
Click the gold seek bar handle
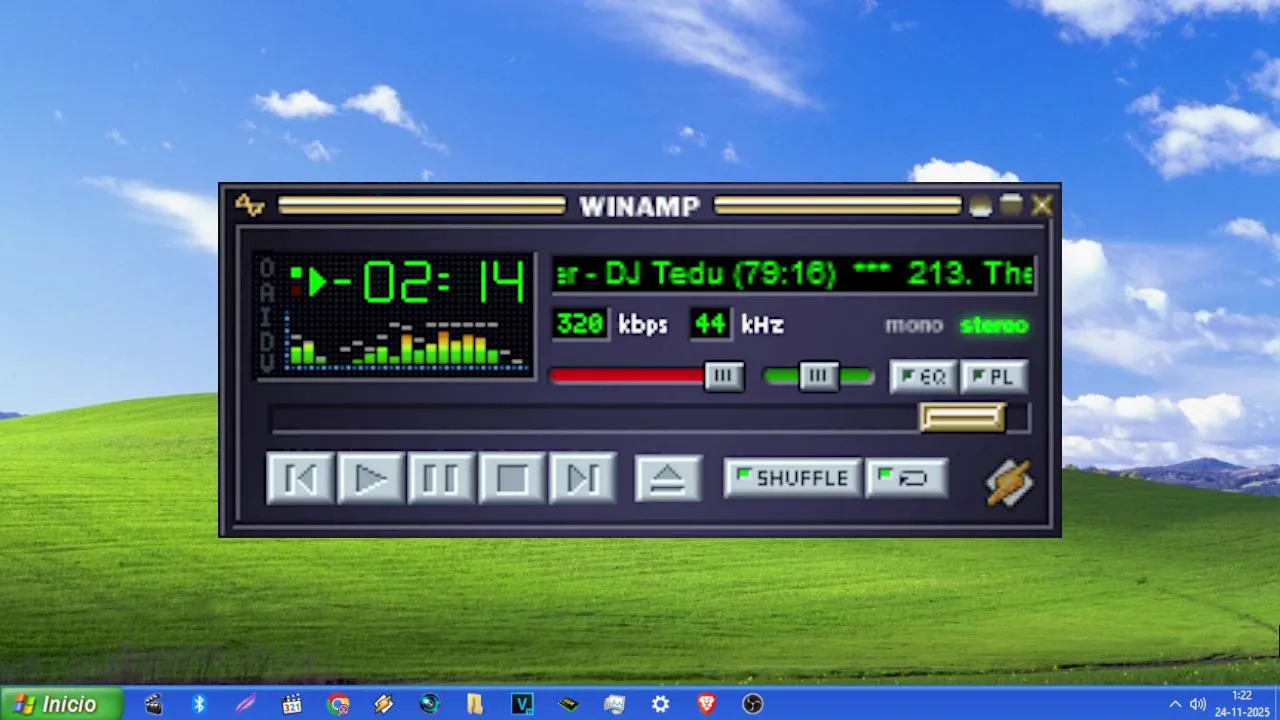pos(962,418)
